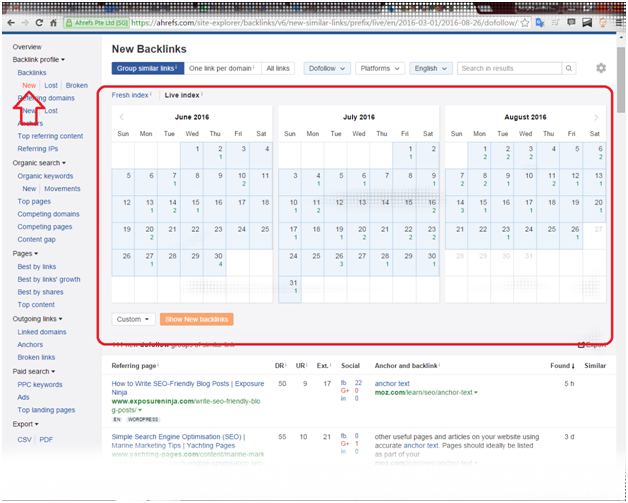Open Best by links' growth
Image resolution: width=628 pixels, height=503 pixels.
point(49,279)
